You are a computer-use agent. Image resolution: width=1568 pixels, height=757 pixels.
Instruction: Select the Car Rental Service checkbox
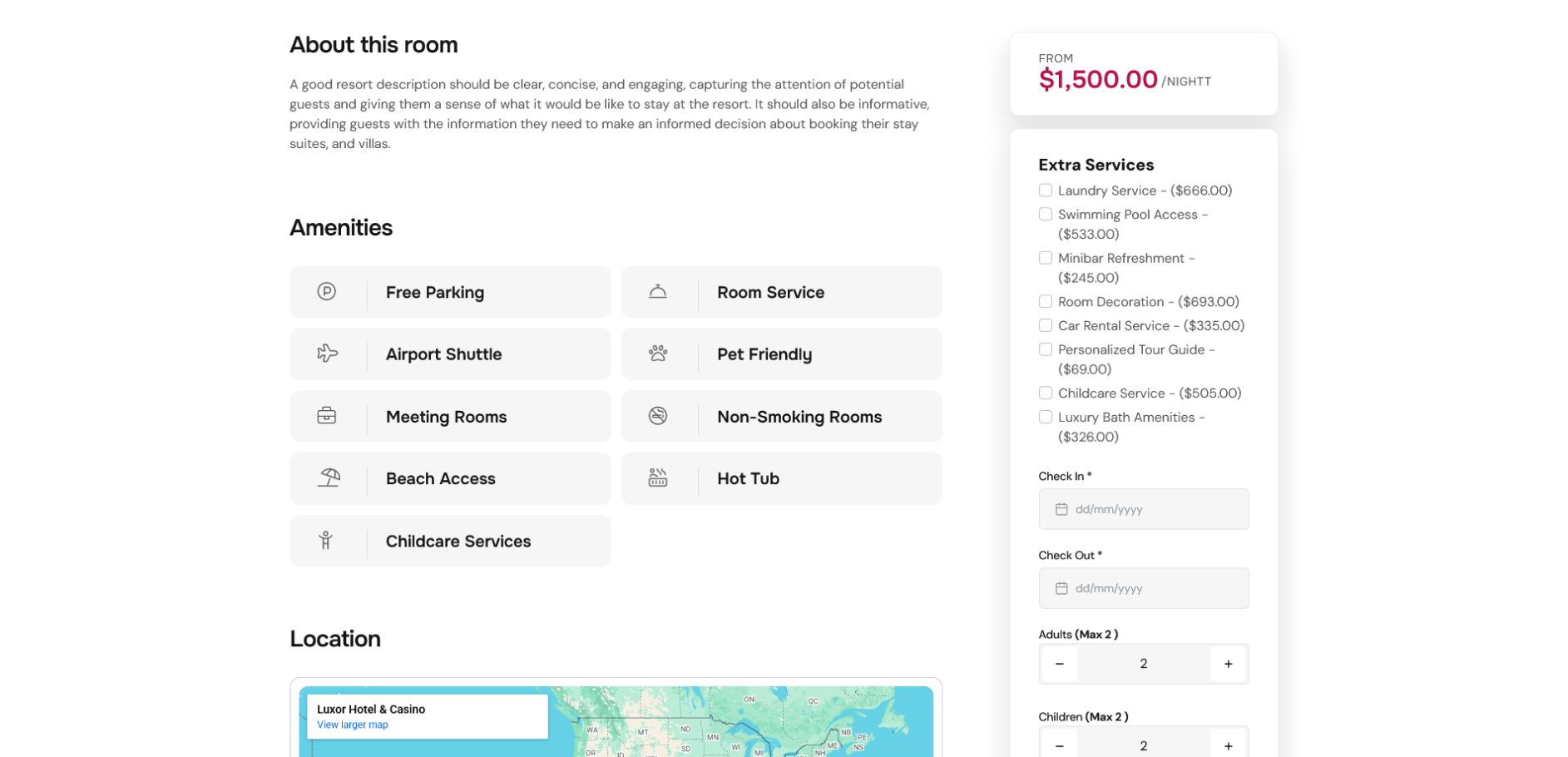click(x=1046, y=325)
